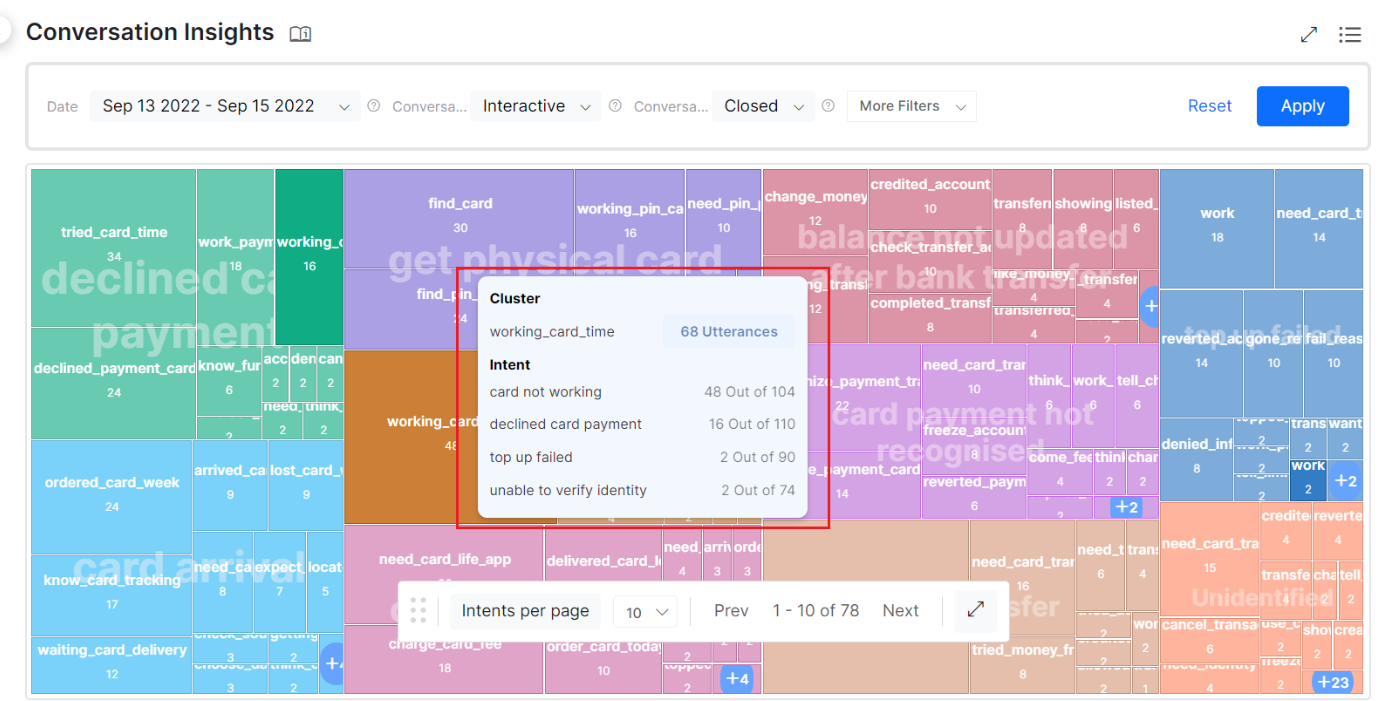Open the Interactive conversation type dropdown
The width and height of the screenshot is (1396, 701).
(x=536, y=106)
